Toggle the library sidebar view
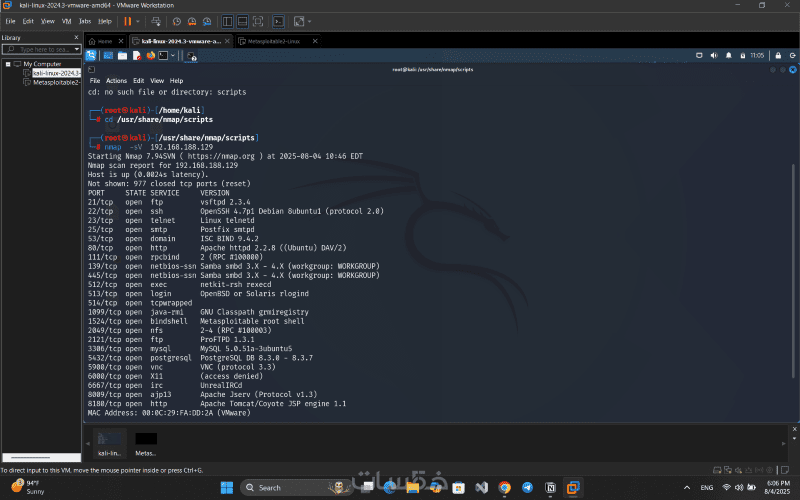 pyautogui.click(x=228, y=21)
